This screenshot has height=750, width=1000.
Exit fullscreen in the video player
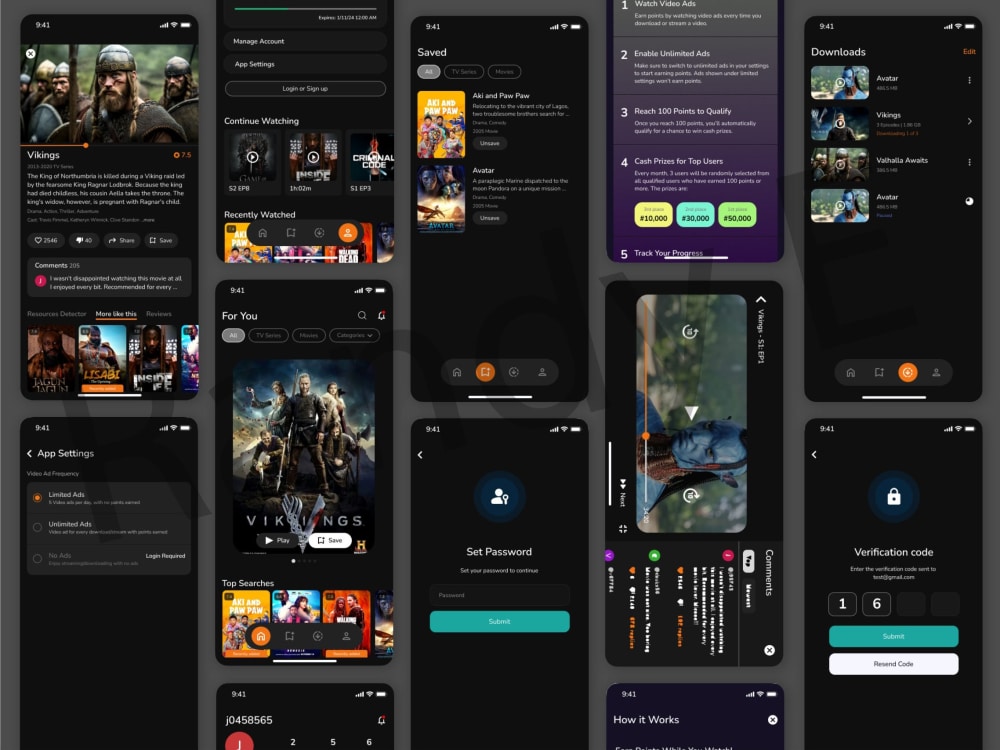(x=623, y=529)
